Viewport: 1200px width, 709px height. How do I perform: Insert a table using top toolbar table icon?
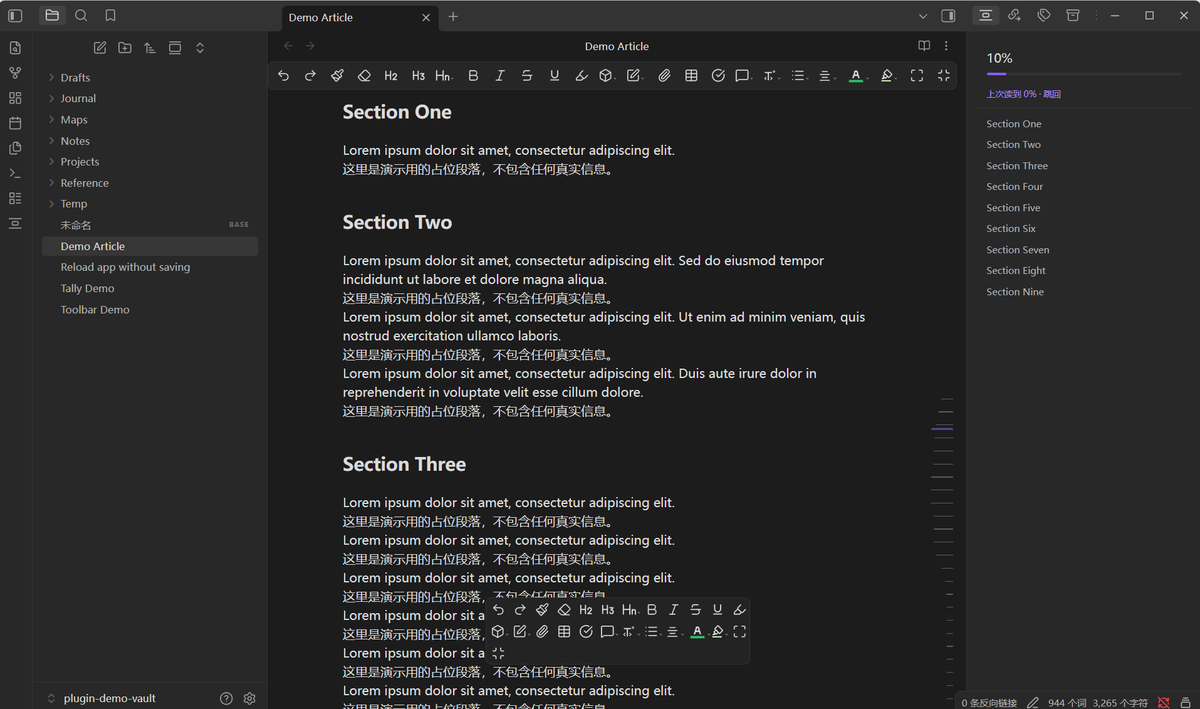(691, 76)
